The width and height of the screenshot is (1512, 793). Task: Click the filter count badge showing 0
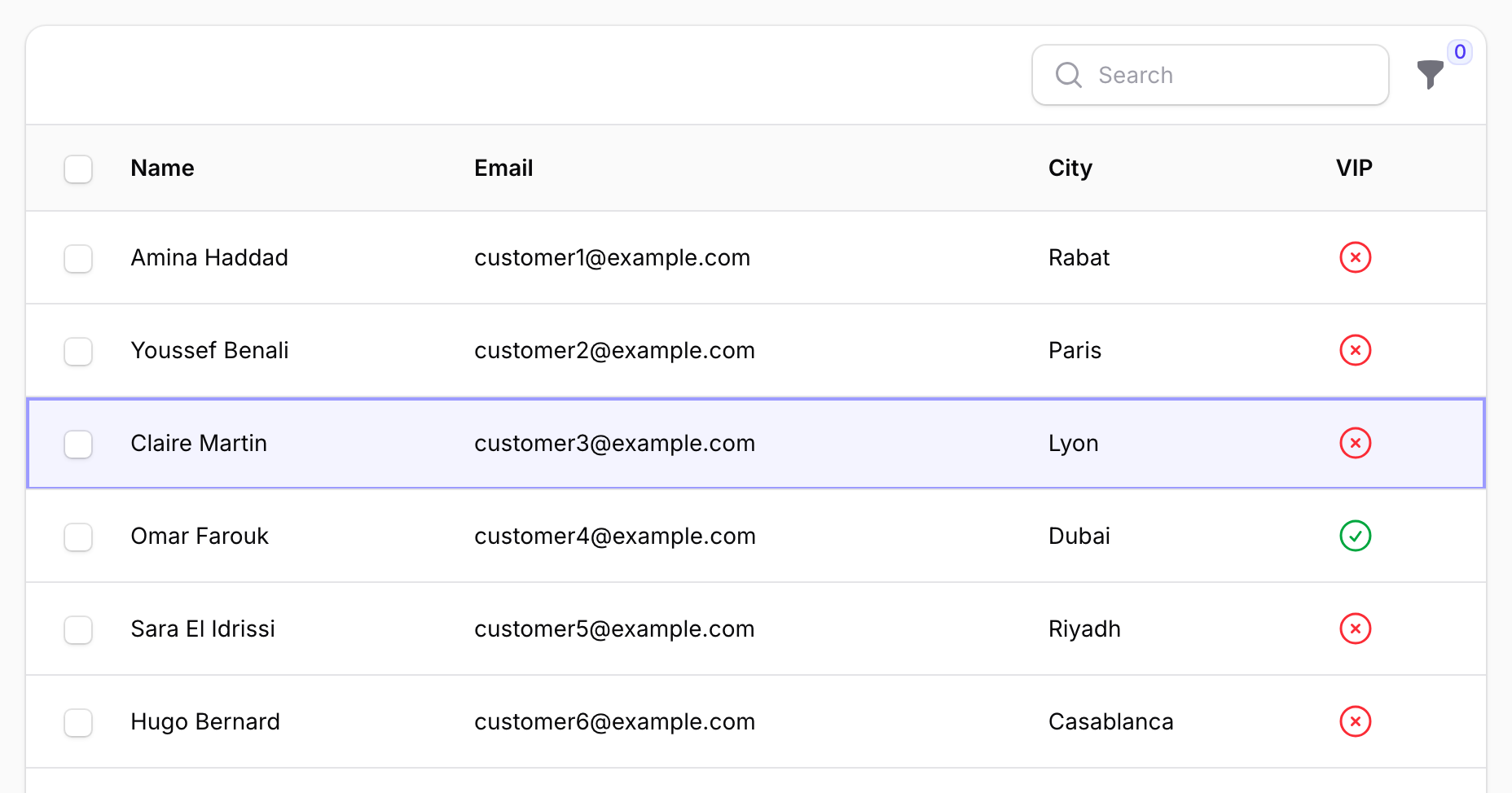[1460, 52]
